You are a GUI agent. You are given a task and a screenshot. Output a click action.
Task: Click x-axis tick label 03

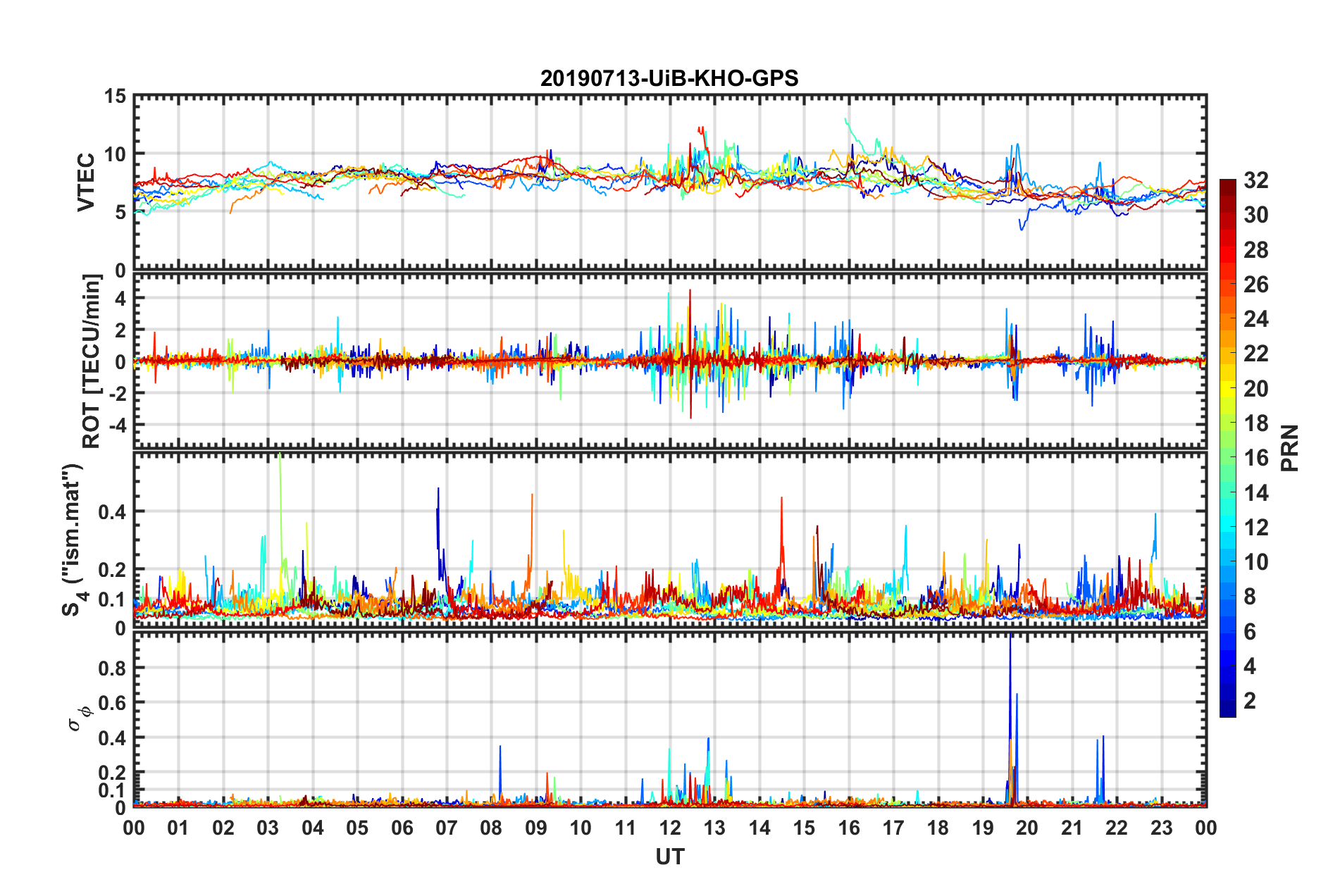point(268,828)
